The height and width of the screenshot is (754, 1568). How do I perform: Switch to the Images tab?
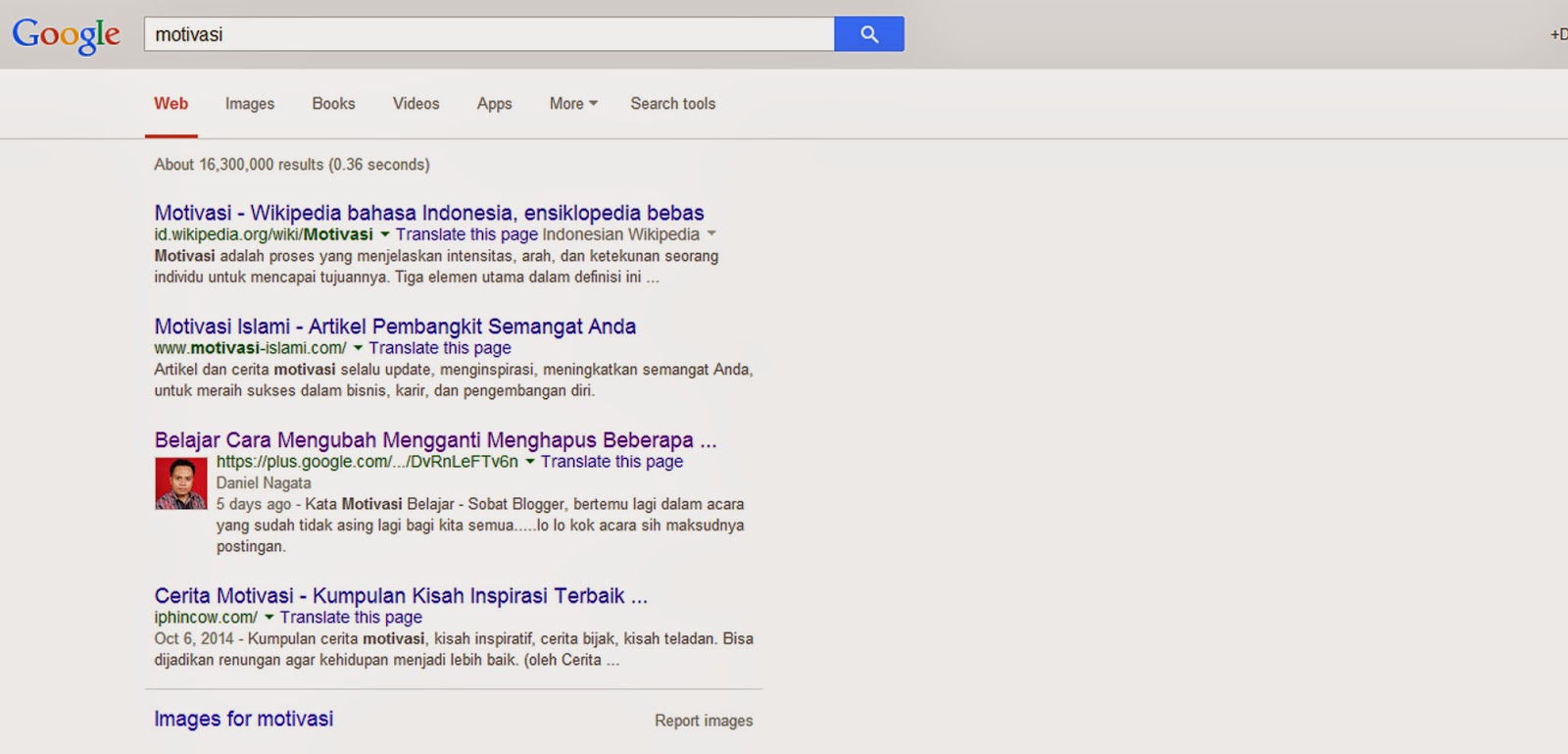[250, 104]
